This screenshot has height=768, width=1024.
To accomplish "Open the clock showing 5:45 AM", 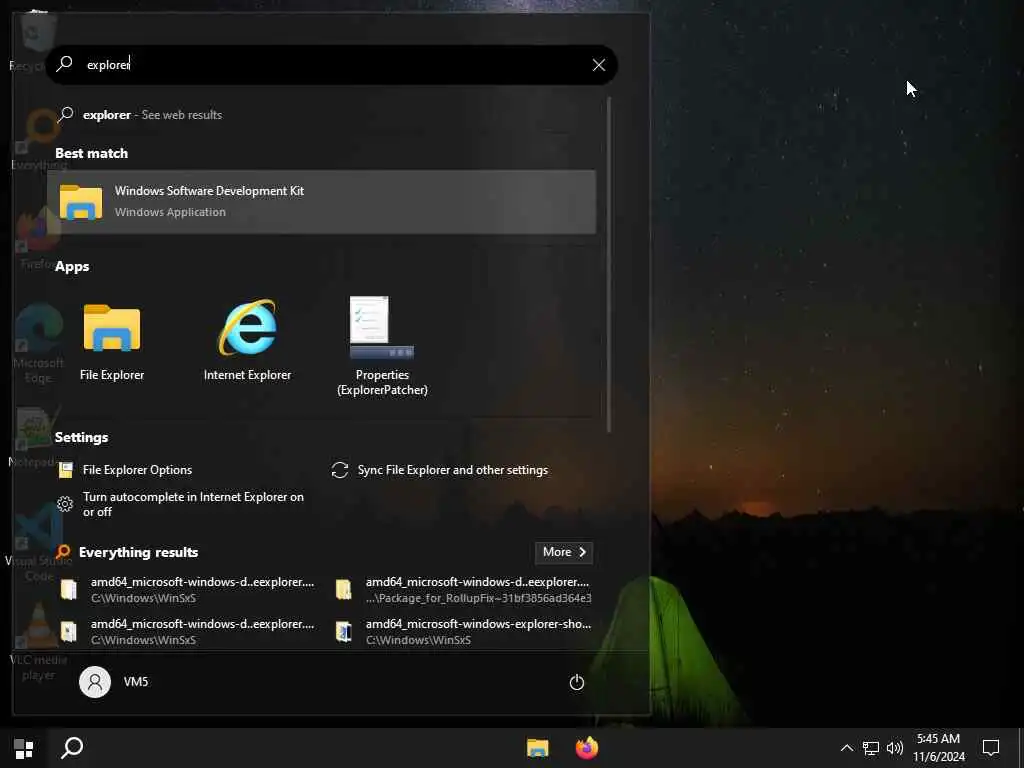I will click(938, 748).
